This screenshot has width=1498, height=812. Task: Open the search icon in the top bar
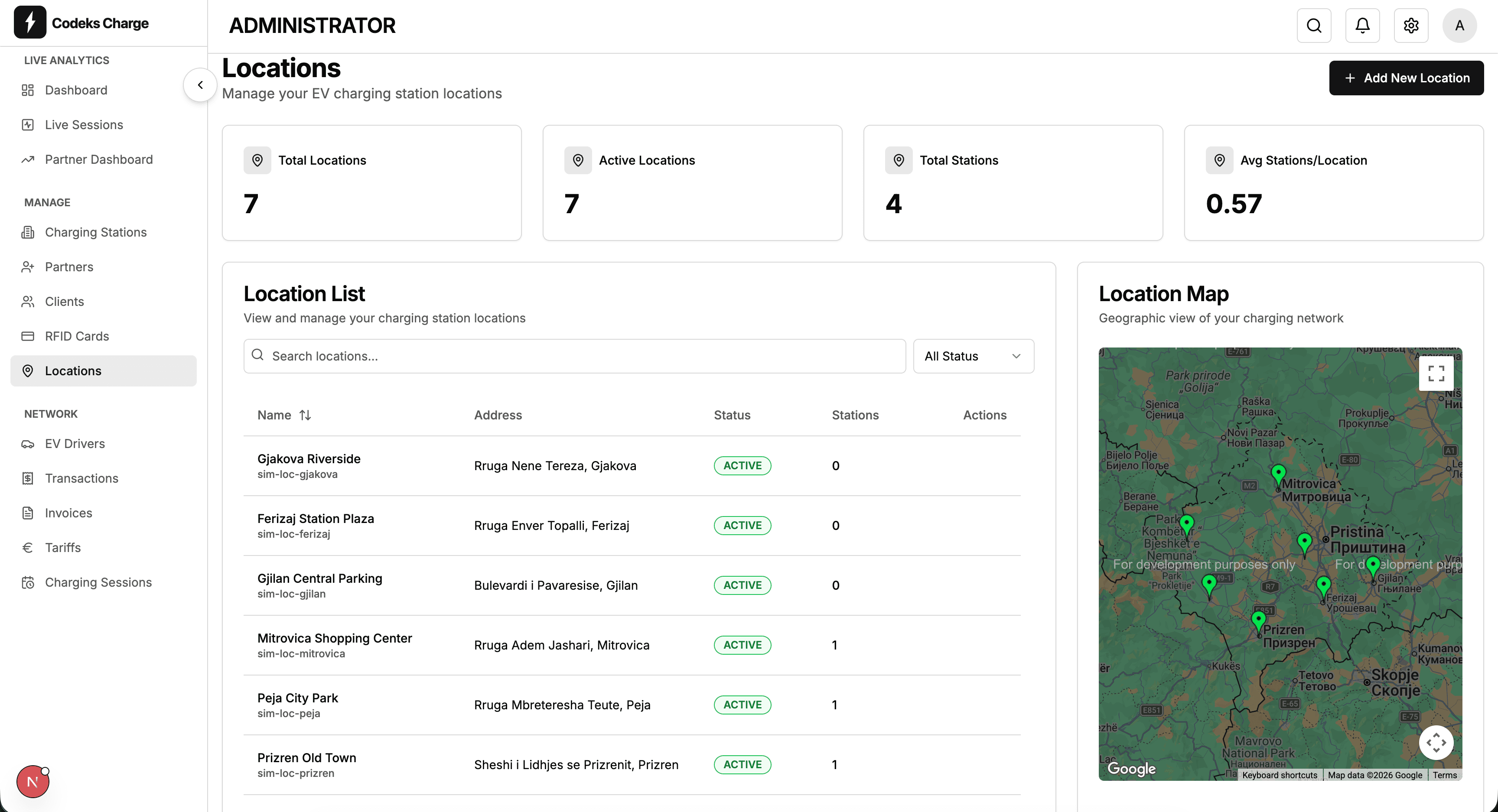tap(1314, 25)
